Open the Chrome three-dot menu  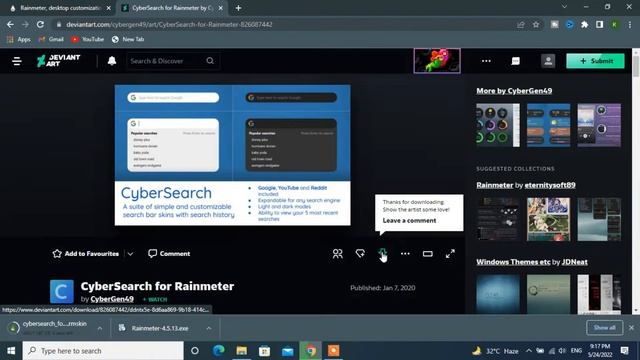630,24
